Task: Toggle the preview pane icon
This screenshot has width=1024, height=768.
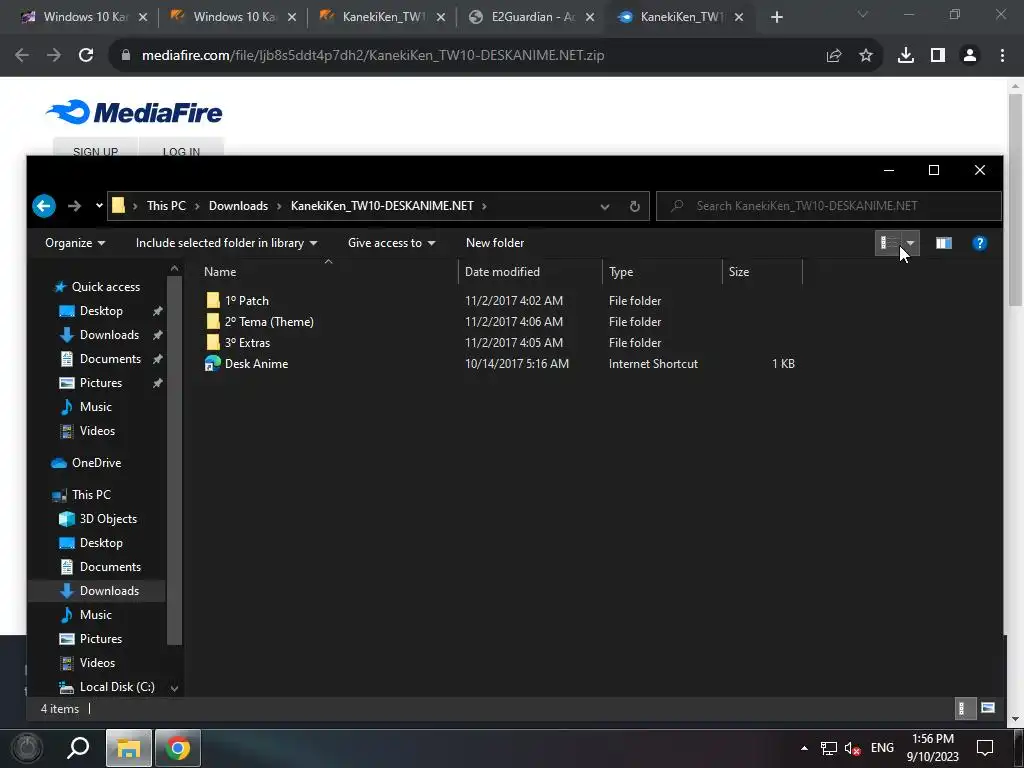Action: 944,243
